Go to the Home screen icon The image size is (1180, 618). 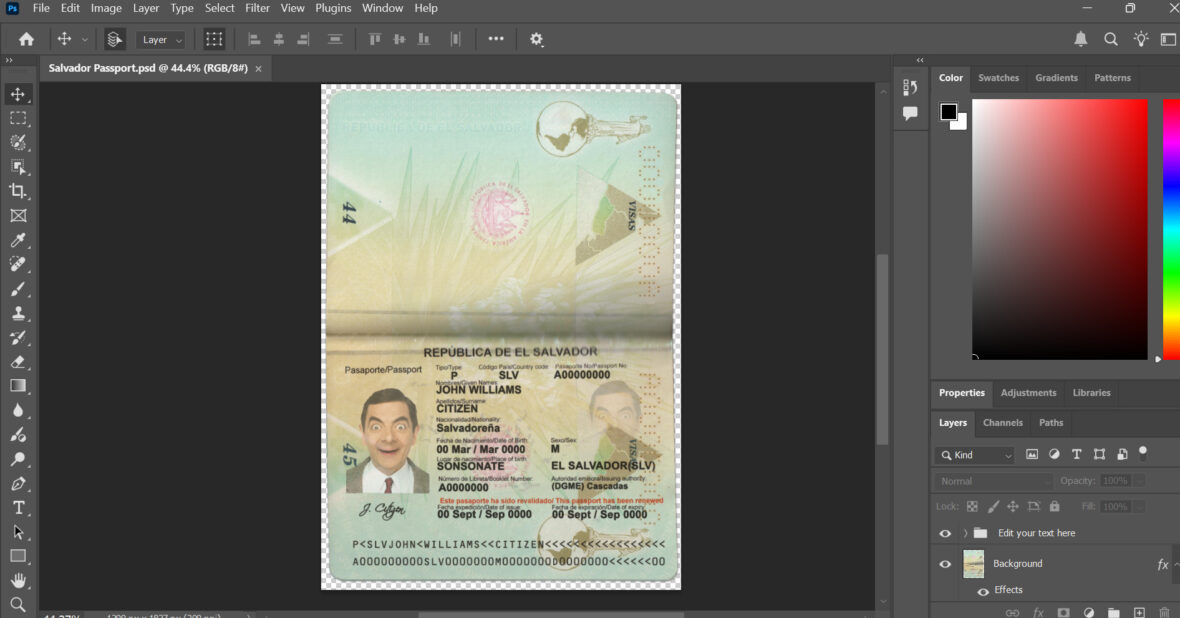click(26, 39)
